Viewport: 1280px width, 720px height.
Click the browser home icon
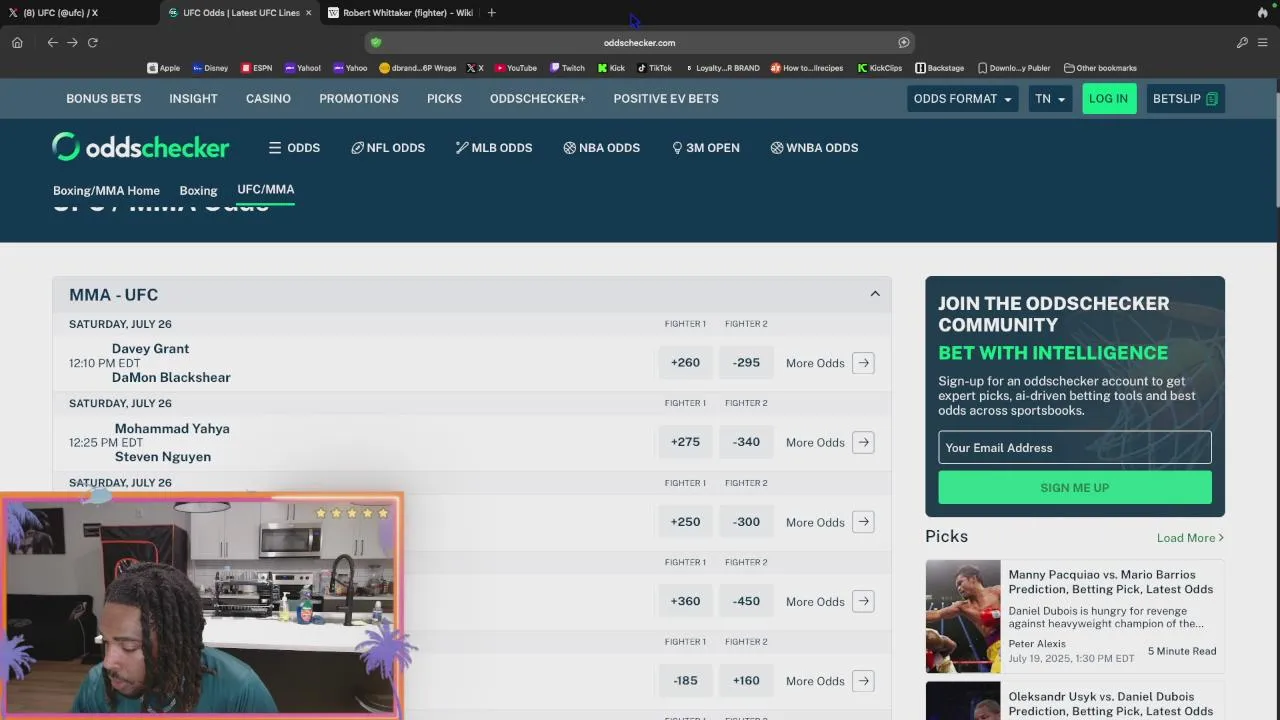17,42
